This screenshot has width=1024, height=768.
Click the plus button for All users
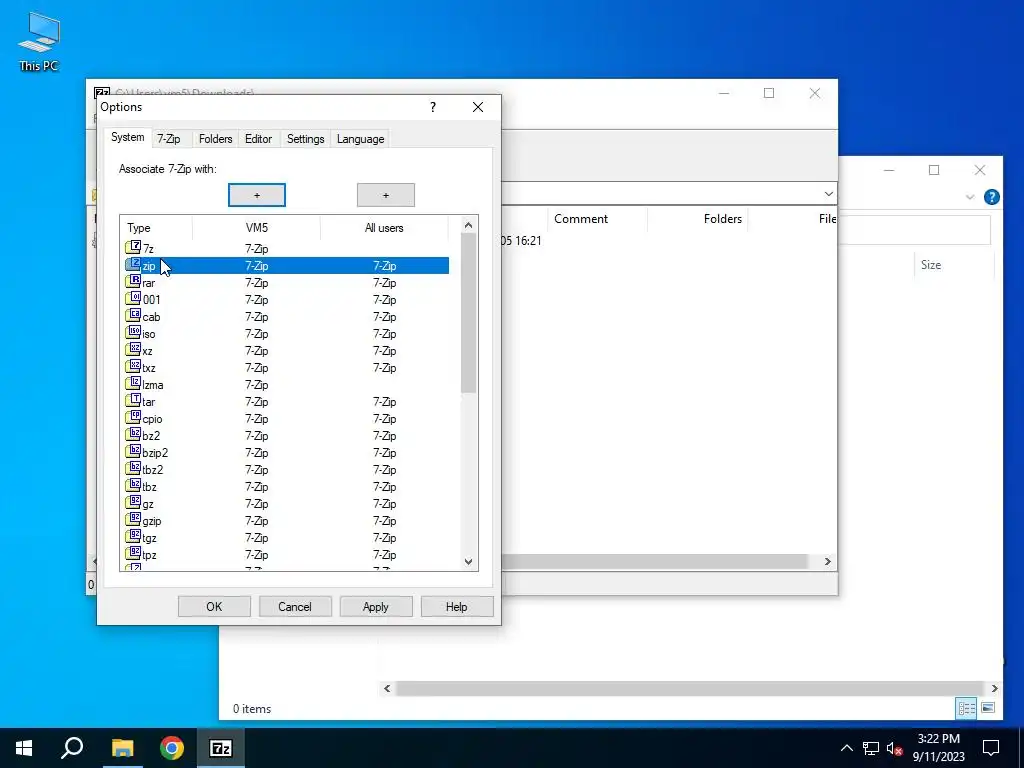click(x=385, y=195)
